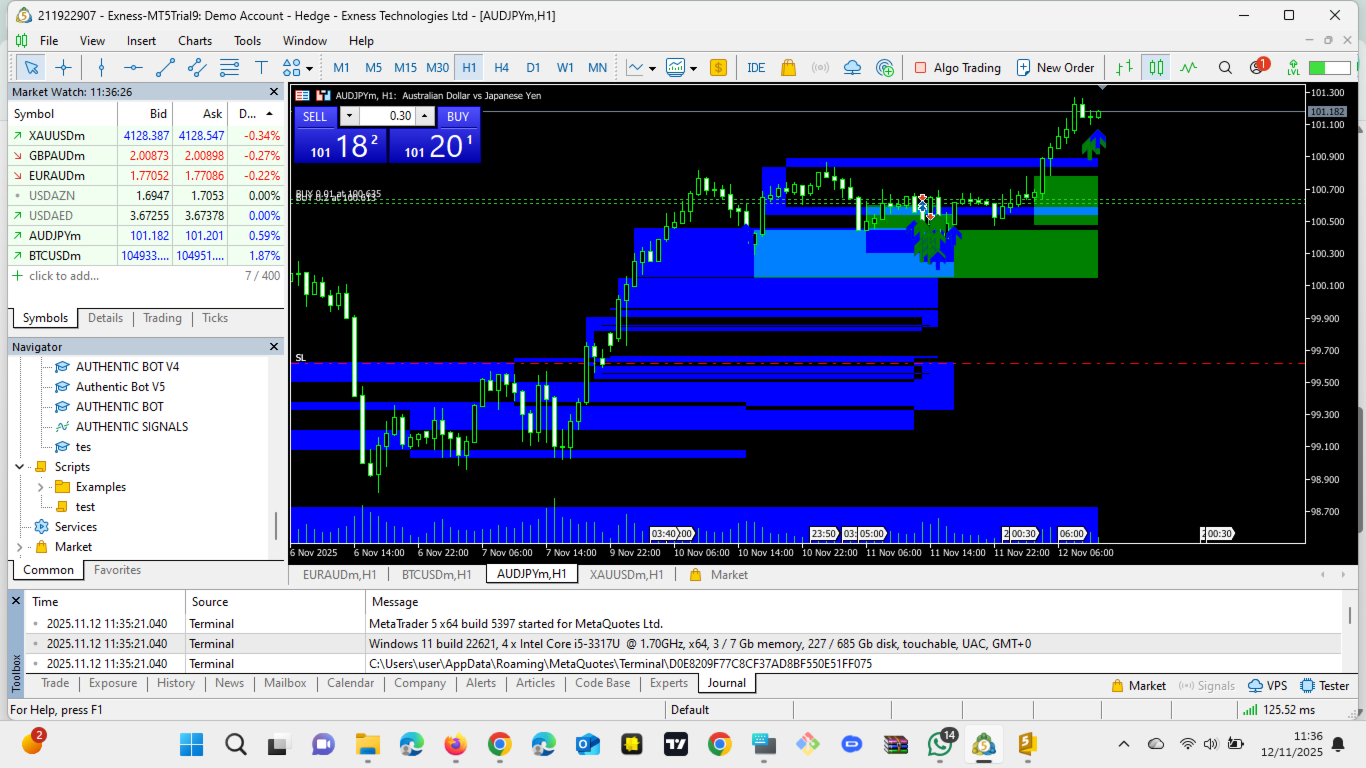Select the text label tool

click(x=261, y=67)
